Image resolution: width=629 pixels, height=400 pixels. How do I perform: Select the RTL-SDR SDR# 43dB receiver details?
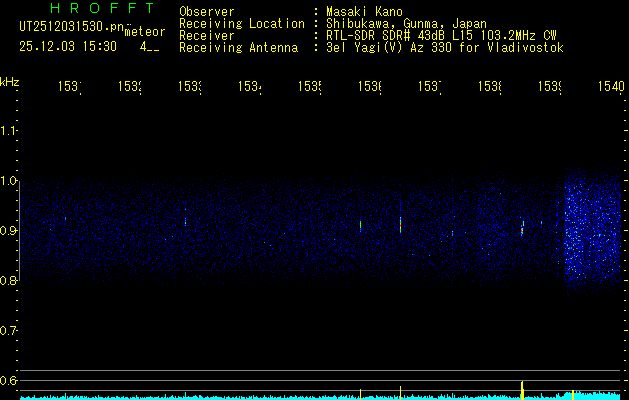click(x=442, y=36)
